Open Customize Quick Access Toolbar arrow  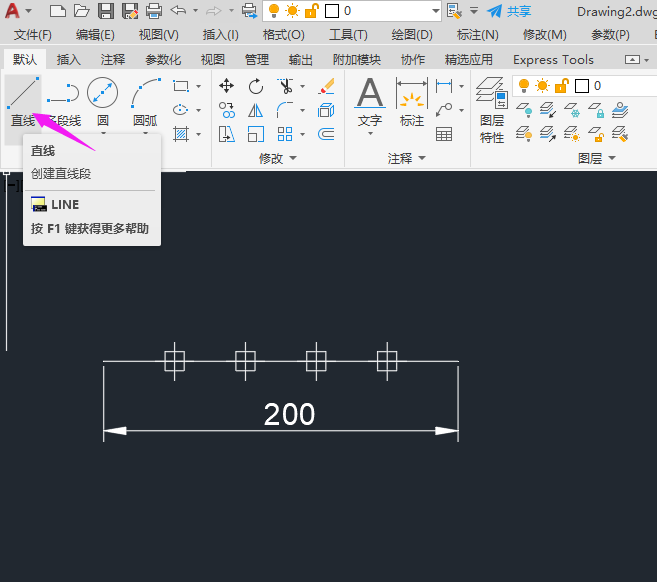pyautogui.click(x=474, y=11)
